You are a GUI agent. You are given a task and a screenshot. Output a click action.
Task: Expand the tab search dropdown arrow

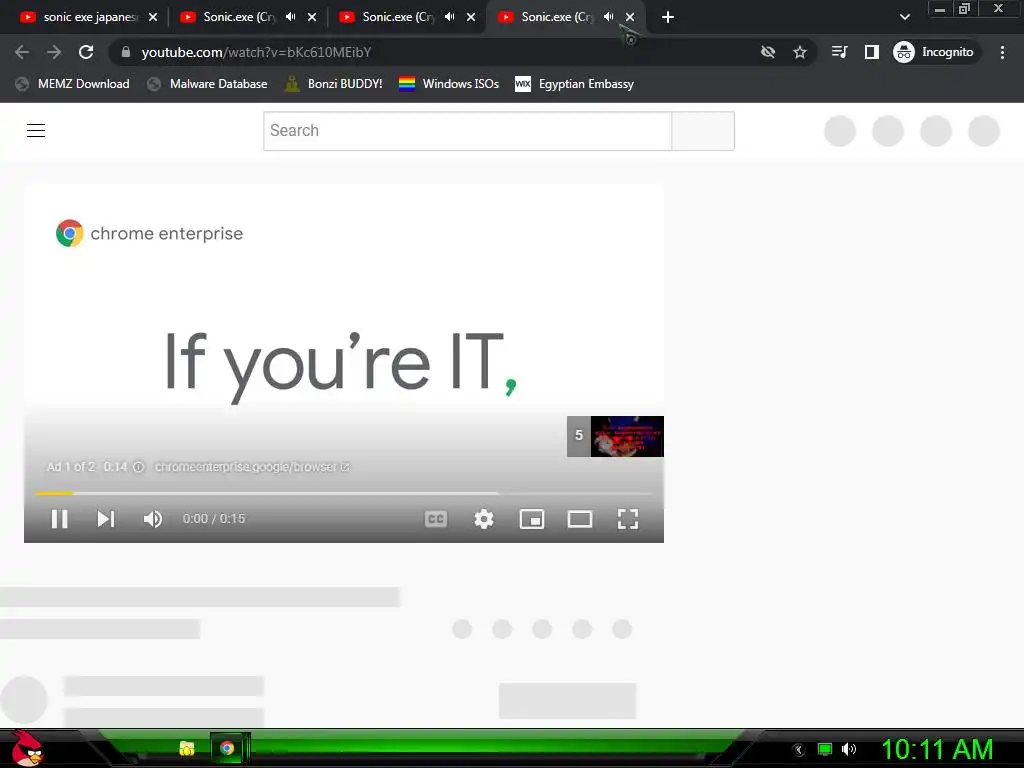[x=904, y=17]
